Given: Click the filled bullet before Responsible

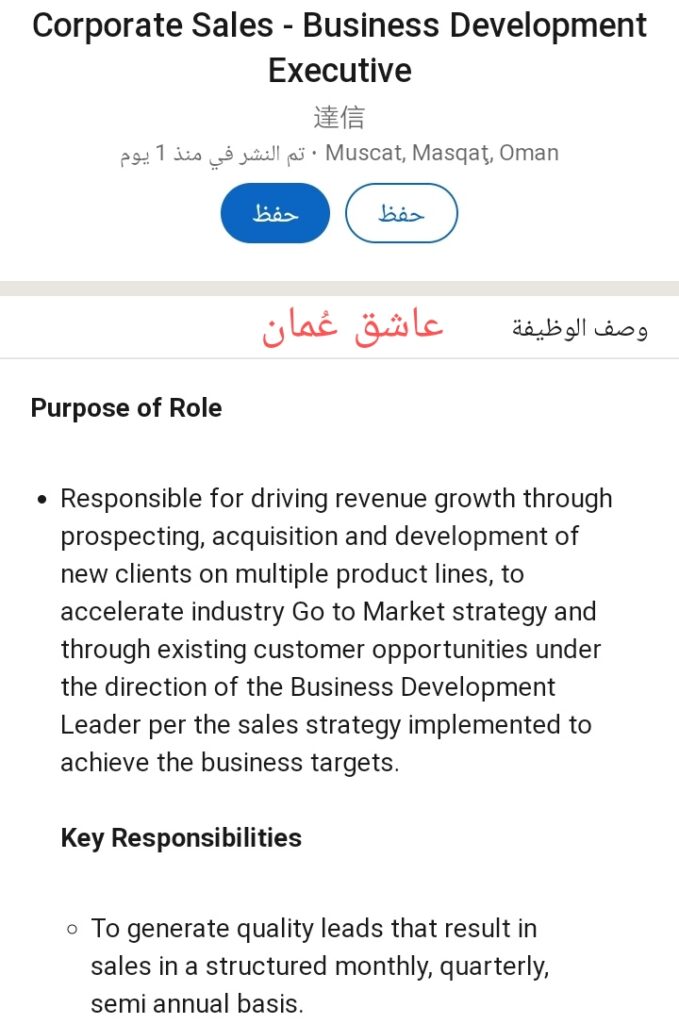Looking at the screenshot, I should click(x=41, y=499).
